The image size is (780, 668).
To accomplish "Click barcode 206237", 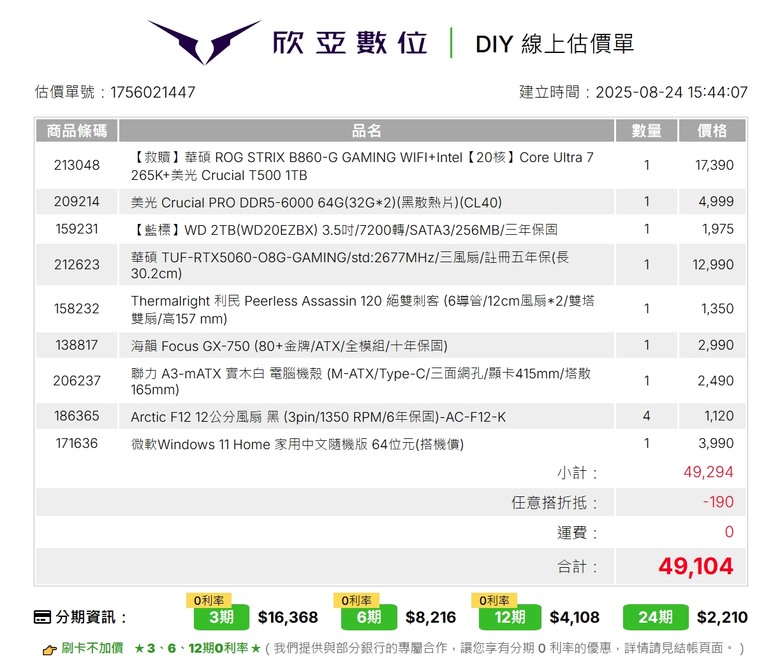I will 77,381.
